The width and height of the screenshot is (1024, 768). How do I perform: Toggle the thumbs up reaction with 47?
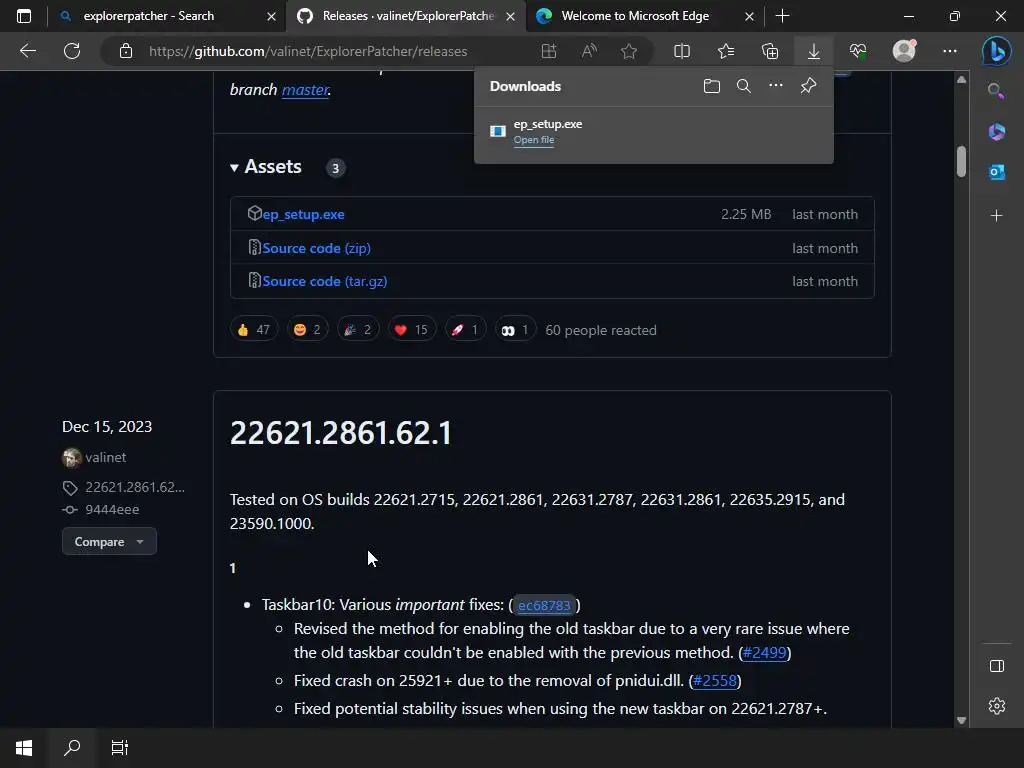(x=253, y=330)
